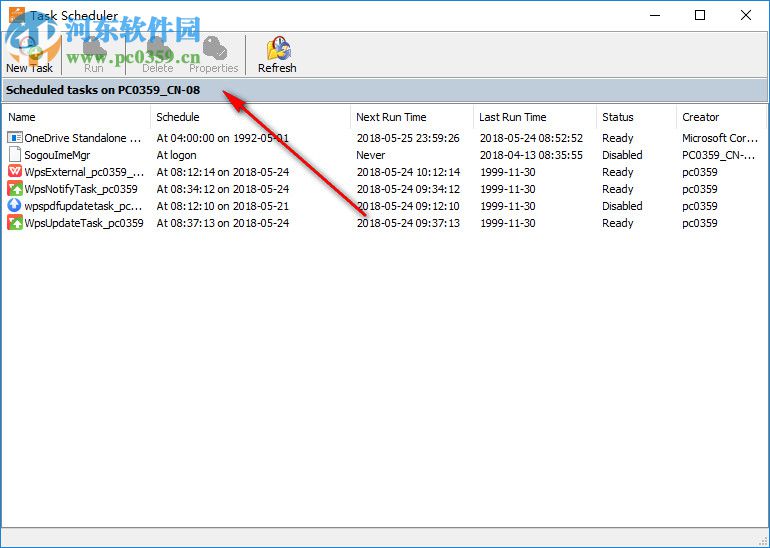770x548 pixels.
Task: Click OneDrive row's Ready status
Action: pos(618,138)
